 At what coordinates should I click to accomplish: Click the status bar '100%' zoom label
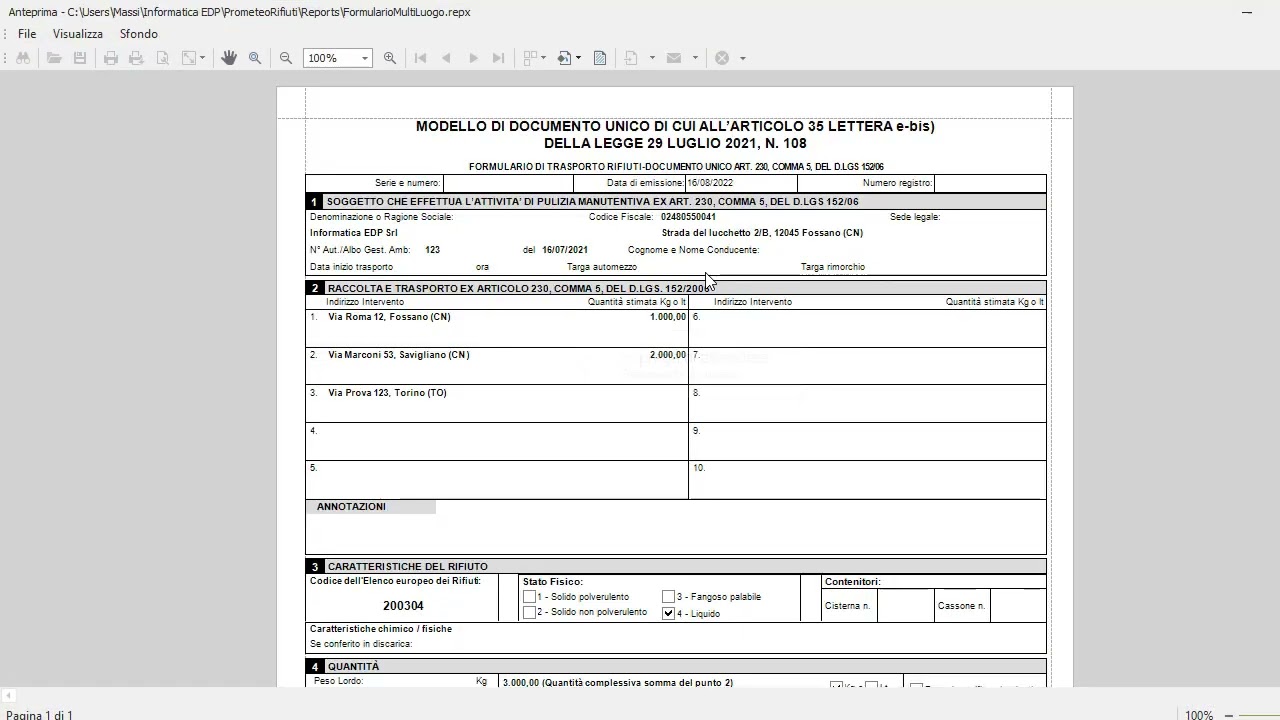tap(1199, 715)
